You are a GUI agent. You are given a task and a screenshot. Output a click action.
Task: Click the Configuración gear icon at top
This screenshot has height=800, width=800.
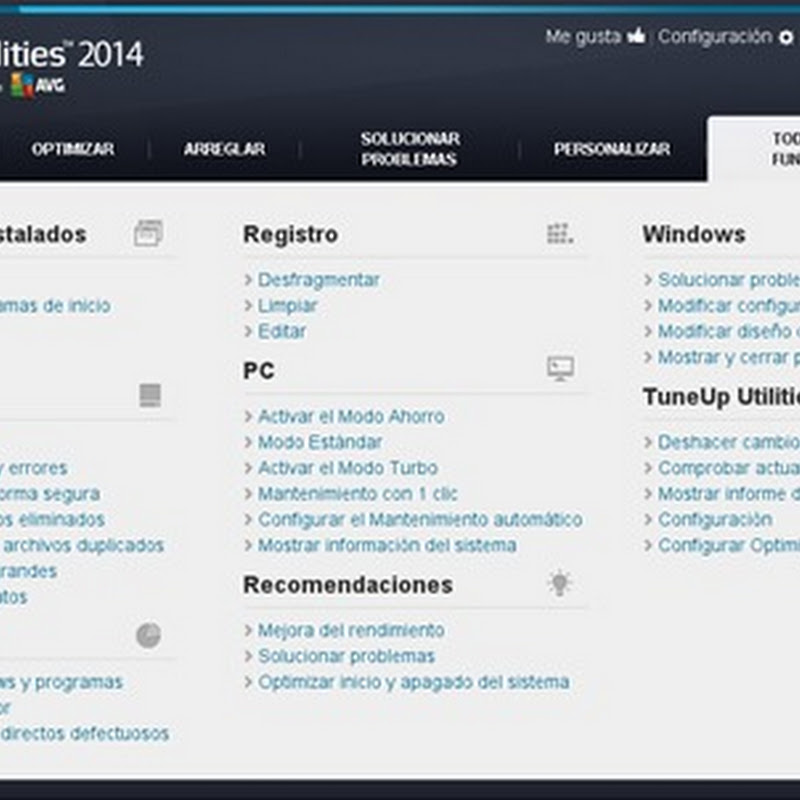point(786,37)
